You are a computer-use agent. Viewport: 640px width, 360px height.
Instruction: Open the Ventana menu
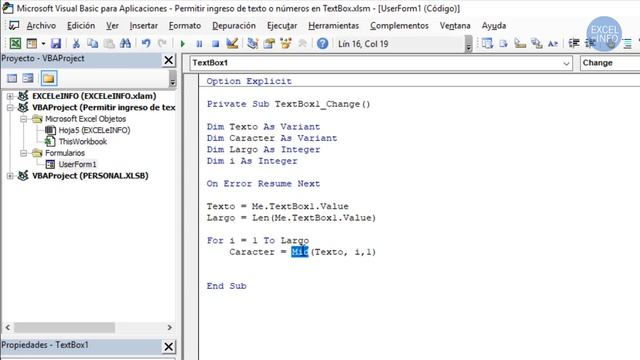[455, 26]
